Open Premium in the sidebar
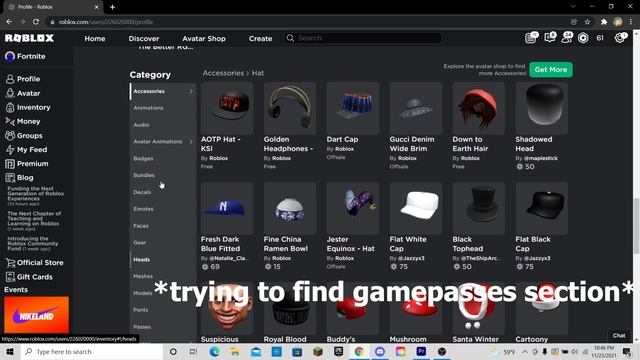640x360 pixels. (27, 164)
